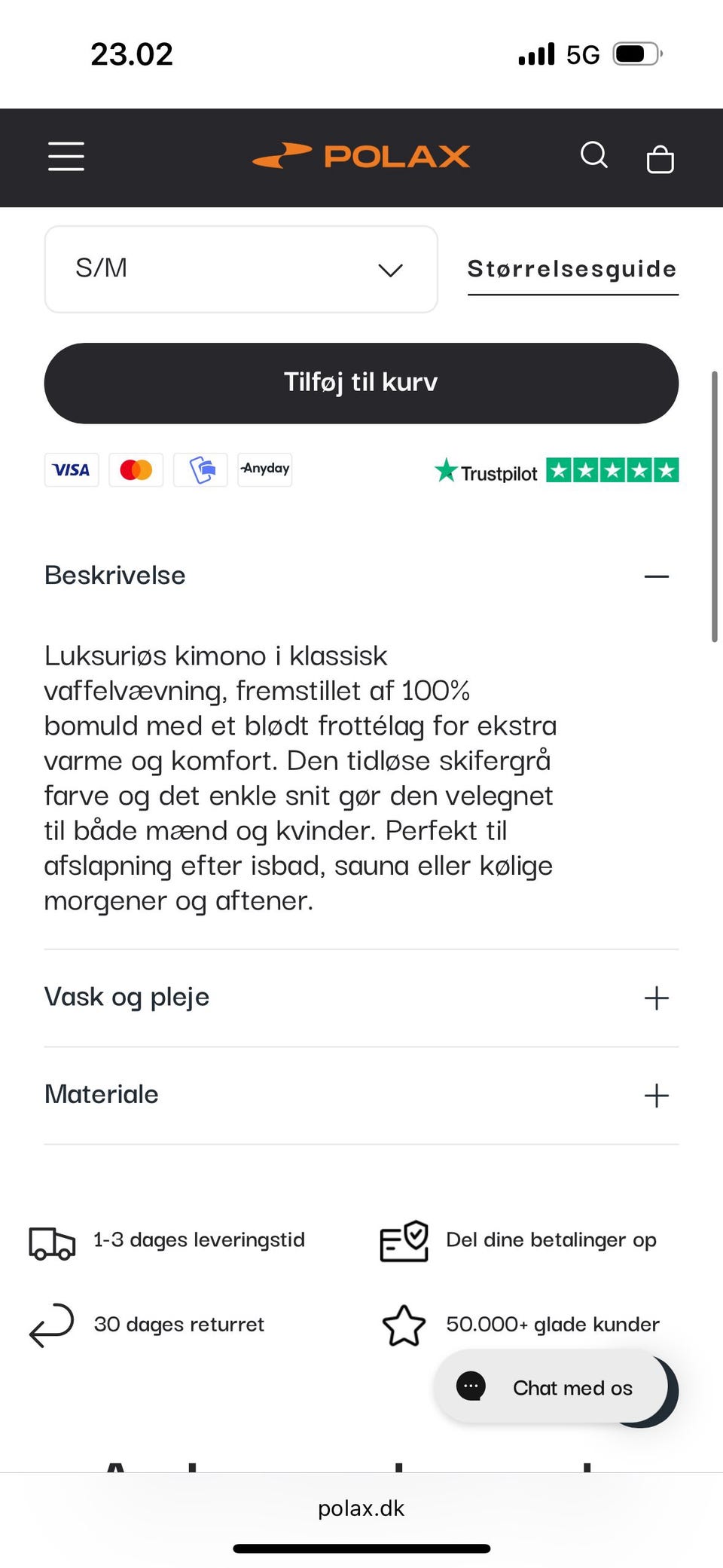Tap the search magnifier icon
The image size is (723, 1568).
593,155
